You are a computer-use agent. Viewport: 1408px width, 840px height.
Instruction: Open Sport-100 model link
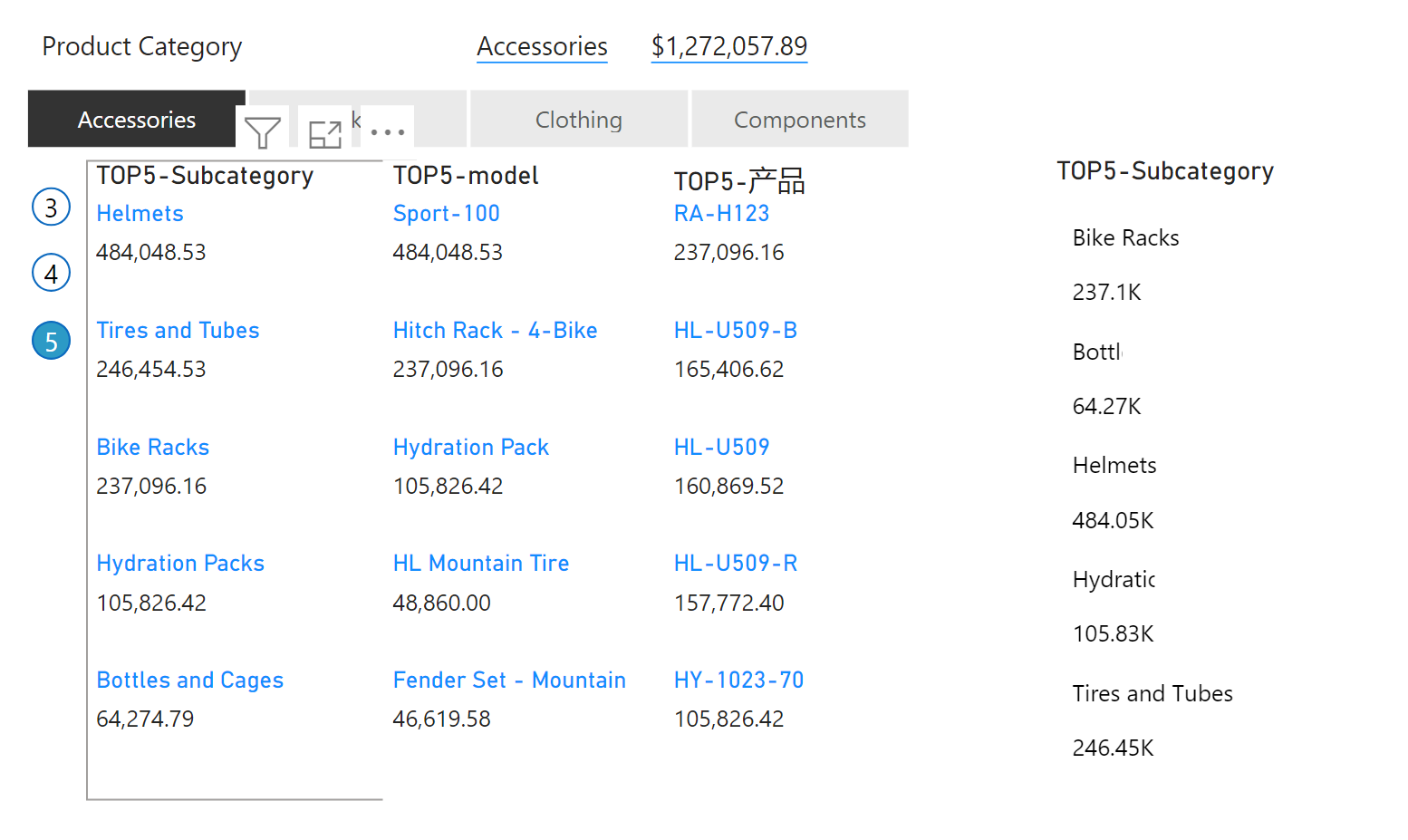(x=446, y=213)
